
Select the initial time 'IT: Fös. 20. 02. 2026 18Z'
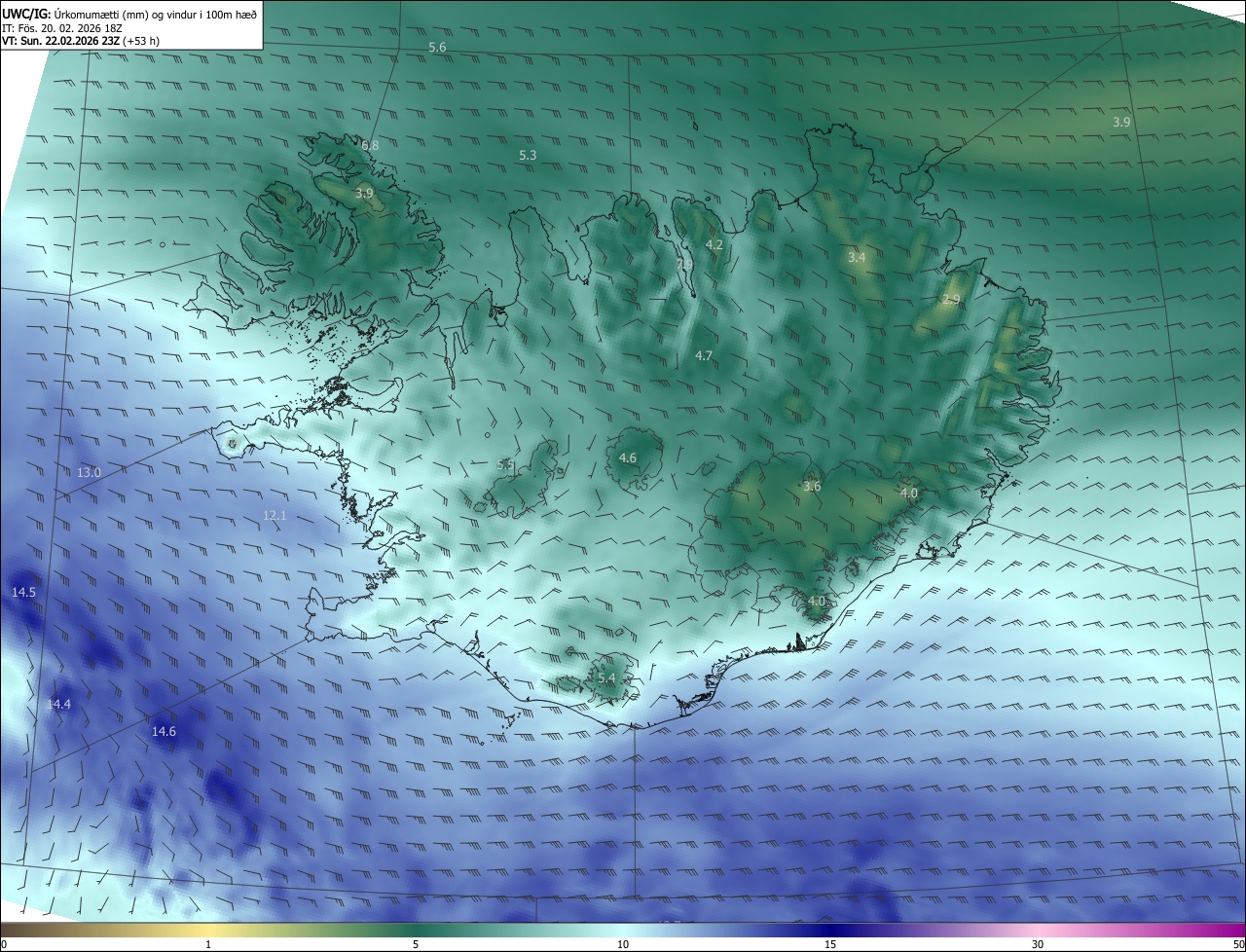coord(62,27)
